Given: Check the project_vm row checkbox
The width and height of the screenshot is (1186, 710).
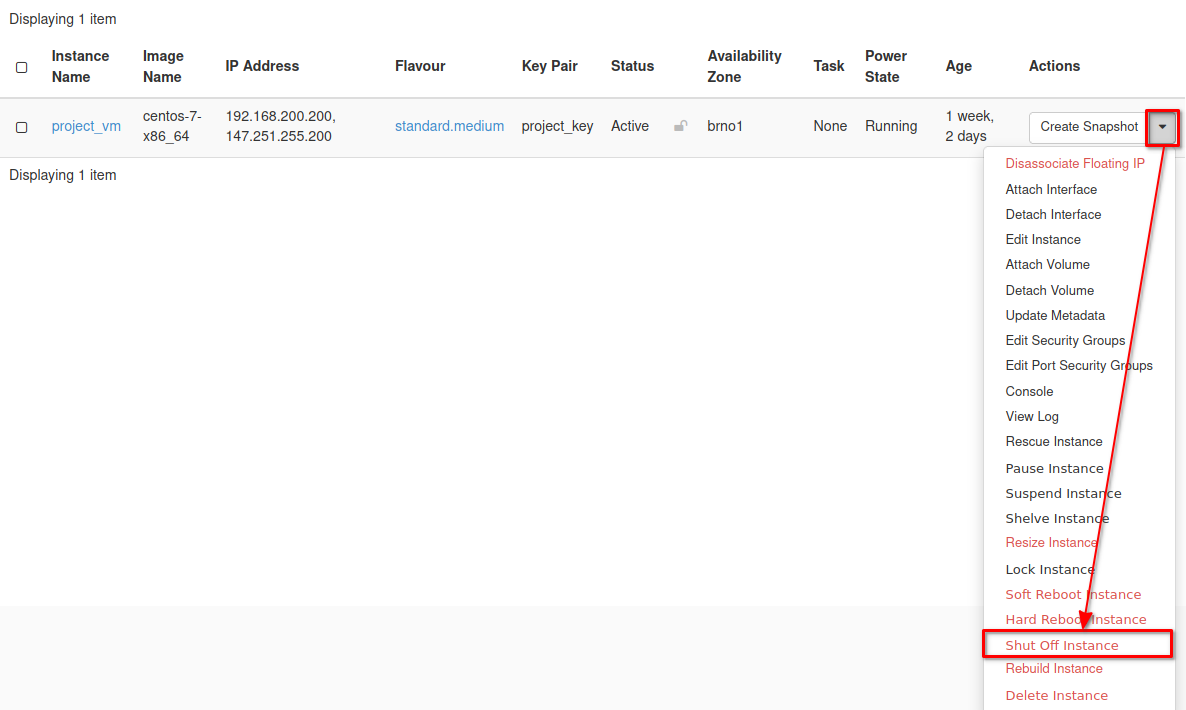Looking at the screenshot, I should 22,127.
